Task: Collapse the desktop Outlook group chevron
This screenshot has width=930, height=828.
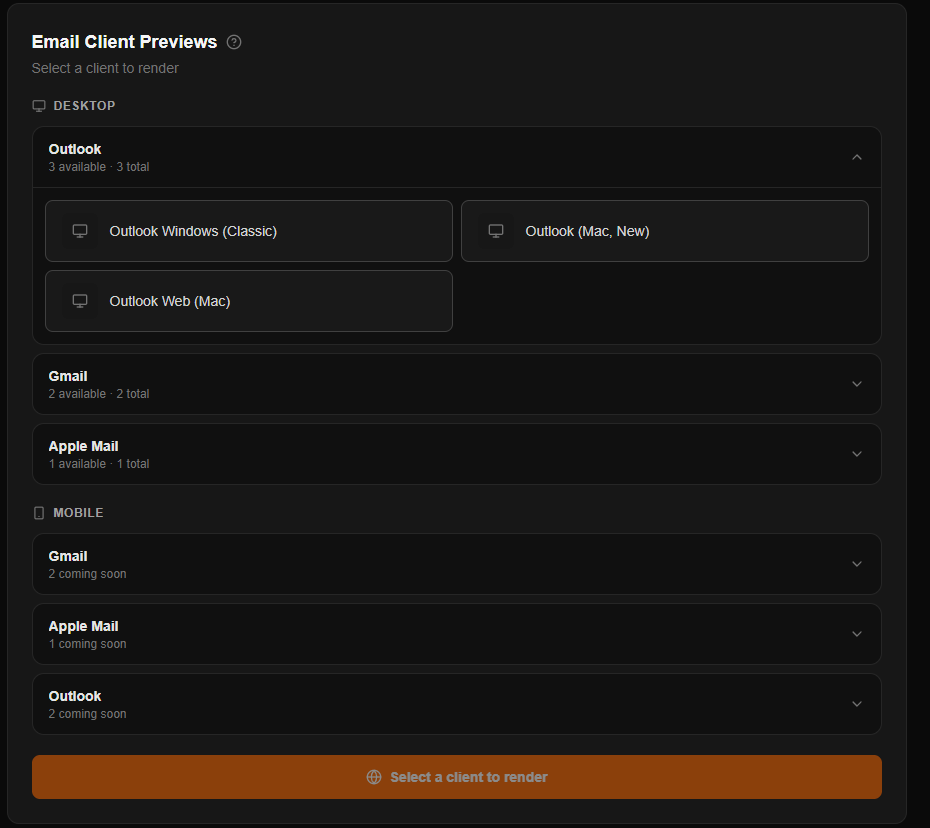Action: click(856, 157)
